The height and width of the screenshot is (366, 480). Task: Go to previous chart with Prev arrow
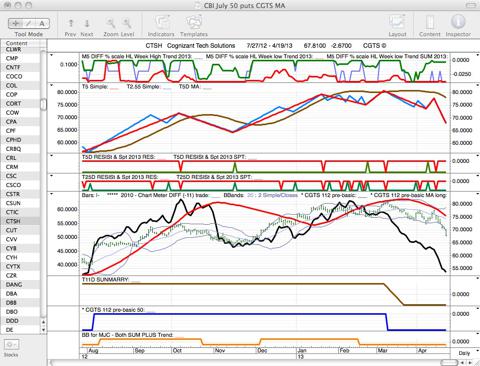point(71,23)
